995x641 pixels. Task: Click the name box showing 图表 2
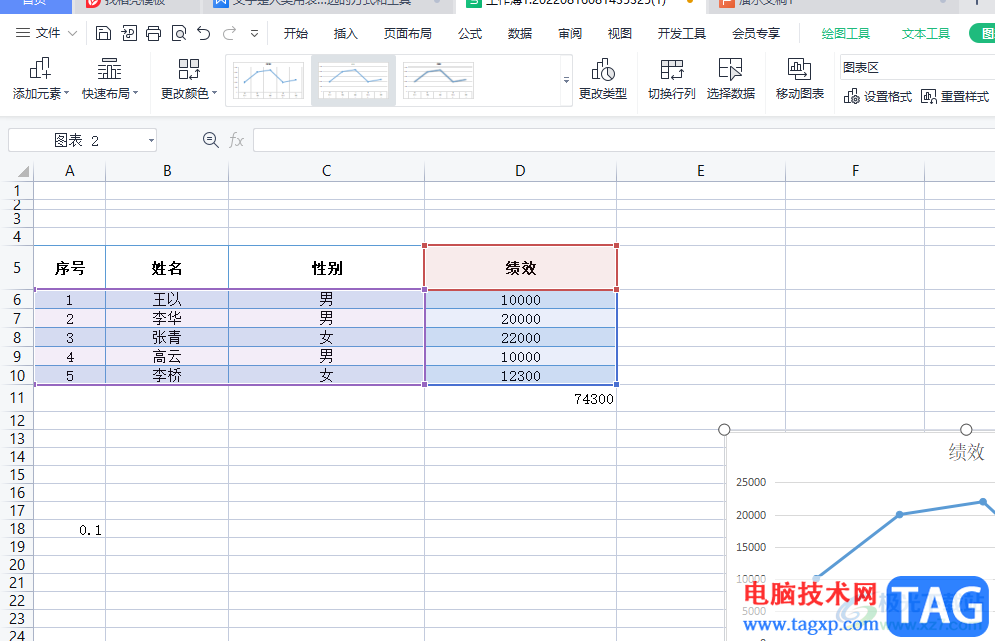point(77,140)
